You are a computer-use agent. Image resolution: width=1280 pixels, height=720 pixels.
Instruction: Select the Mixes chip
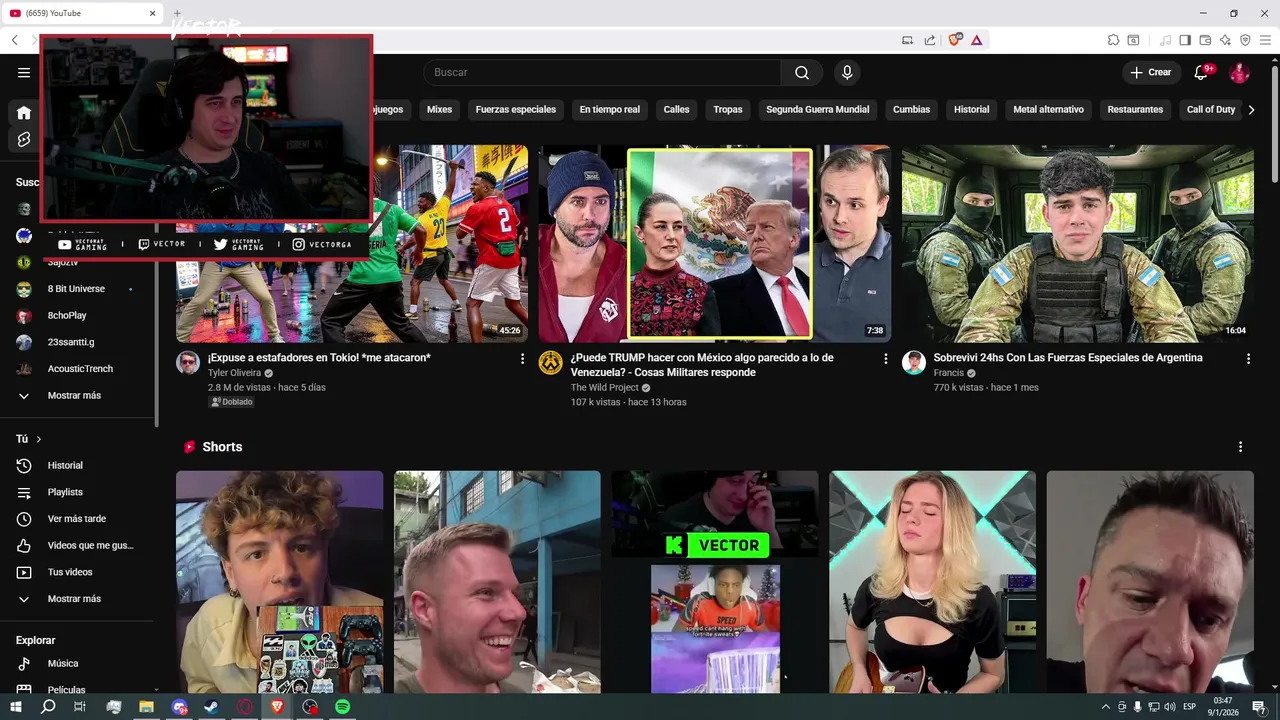(439, 110)
